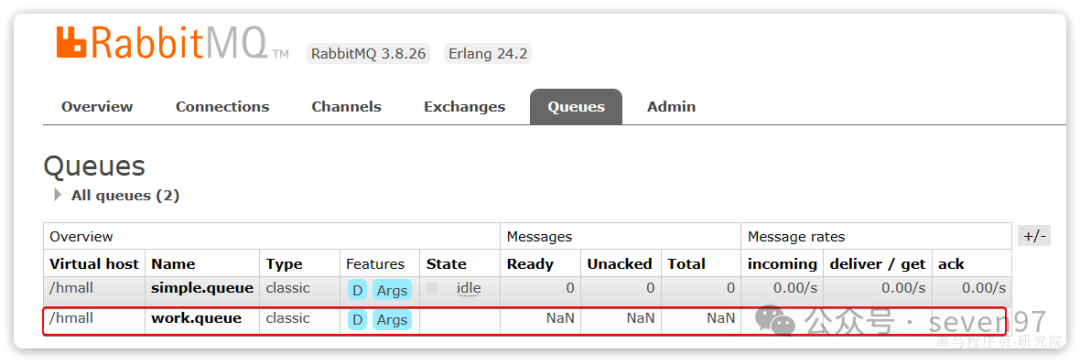Screen dimensions: 1080x364
Task: Click the classic type of simple.queue
Action: click(x=287, y=287)
